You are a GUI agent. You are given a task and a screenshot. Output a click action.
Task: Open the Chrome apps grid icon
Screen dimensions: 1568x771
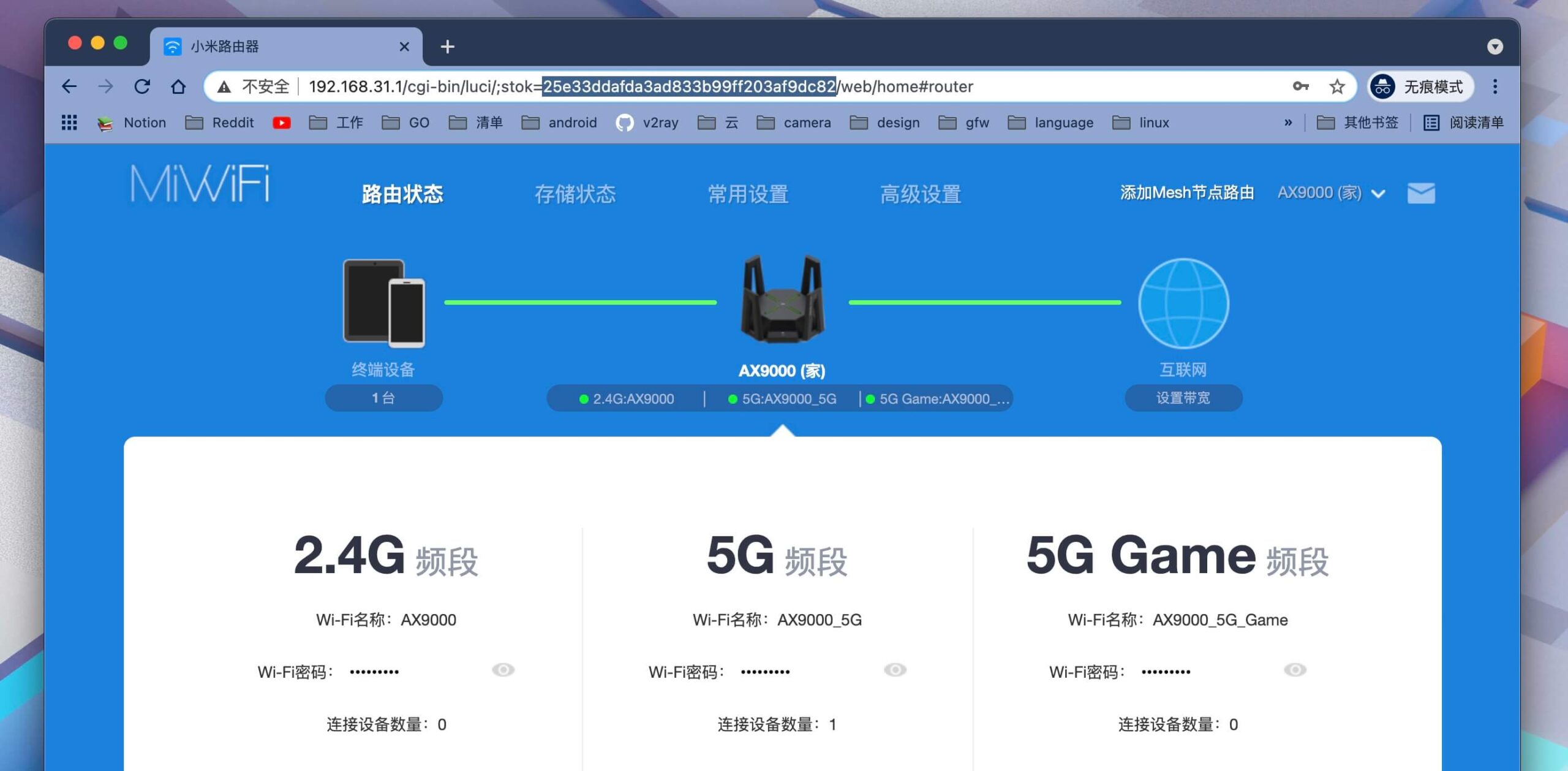coord(69,123)
